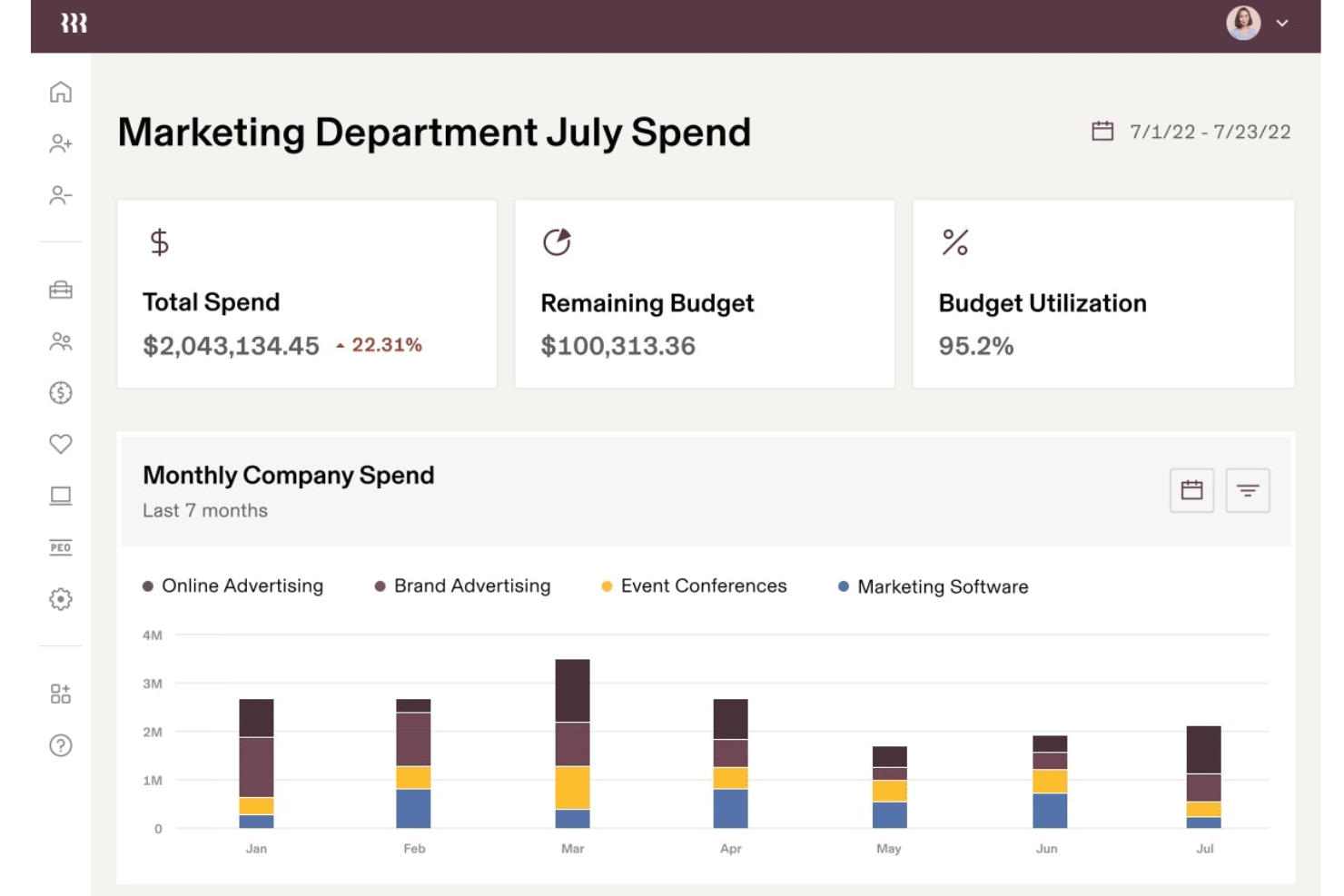The height and width of the screenshot is (896, 1344).
Task: Open the 7/1/22 - 7/23/22 date selector
Action: 1192,131
